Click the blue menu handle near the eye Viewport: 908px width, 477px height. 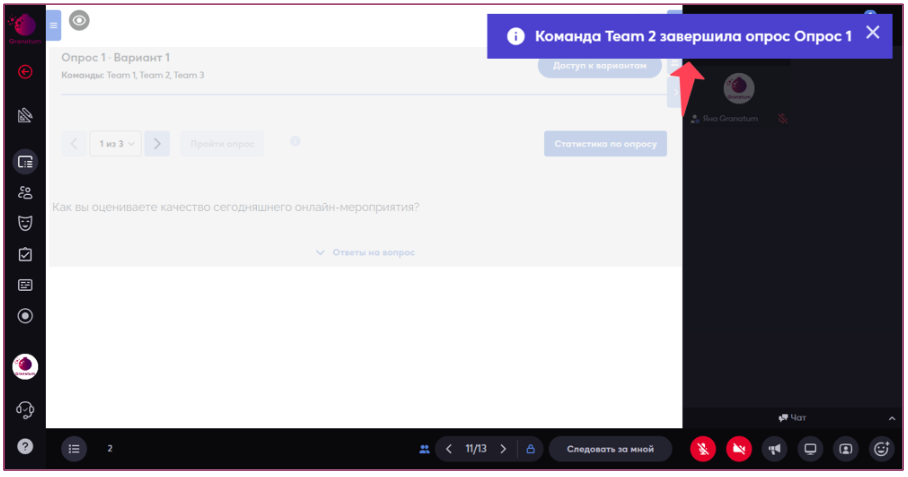tap(53, 25)
